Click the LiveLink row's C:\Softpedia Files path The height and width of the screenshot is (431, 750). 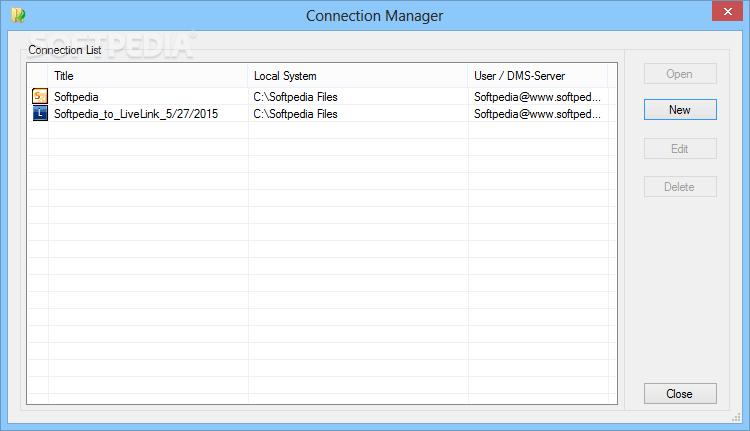(x=295, y=114)
